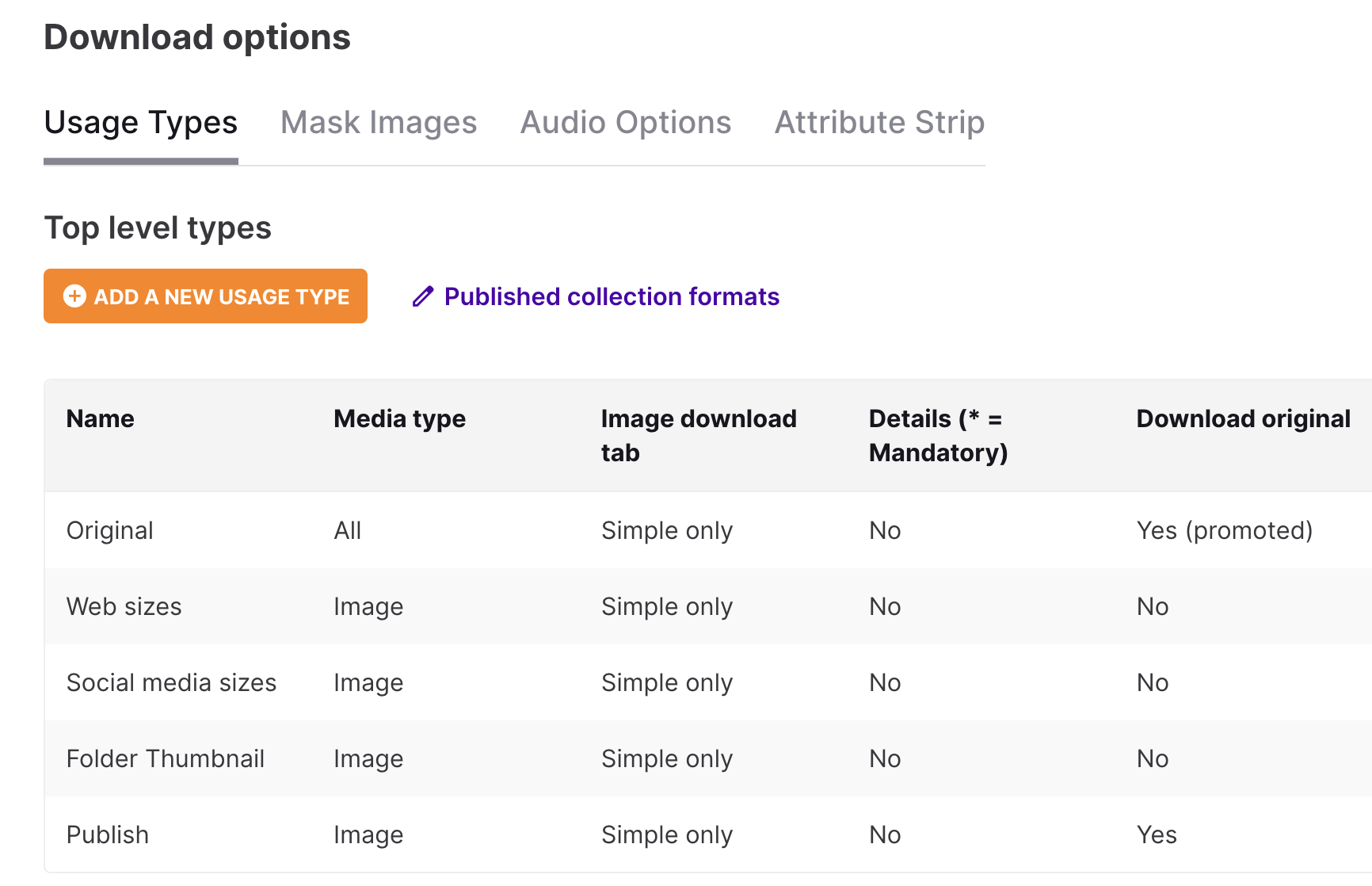Open the Audio Options tab

625,123
